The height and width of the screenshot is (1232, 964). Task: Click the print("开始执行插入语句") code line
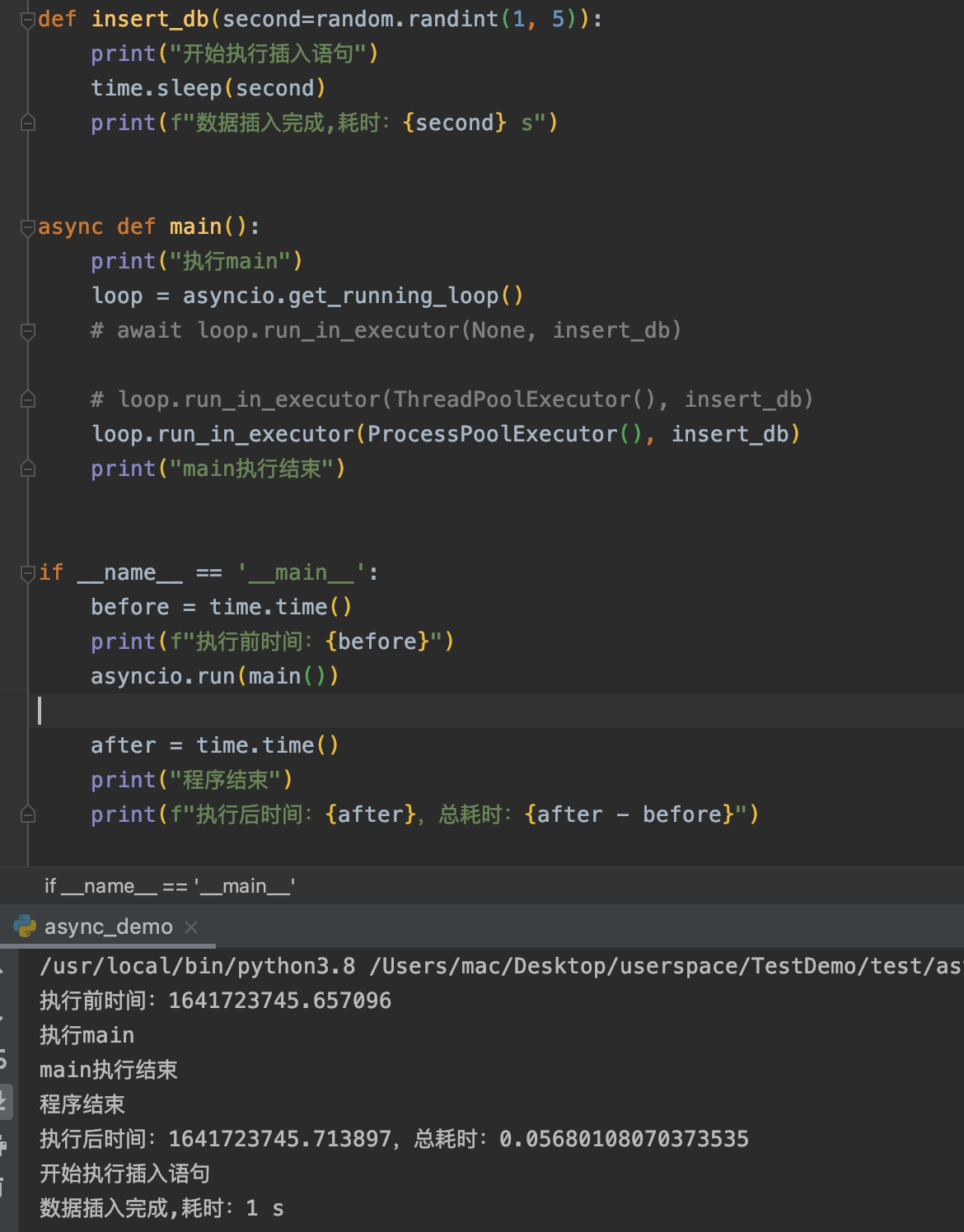coord(235,54)
